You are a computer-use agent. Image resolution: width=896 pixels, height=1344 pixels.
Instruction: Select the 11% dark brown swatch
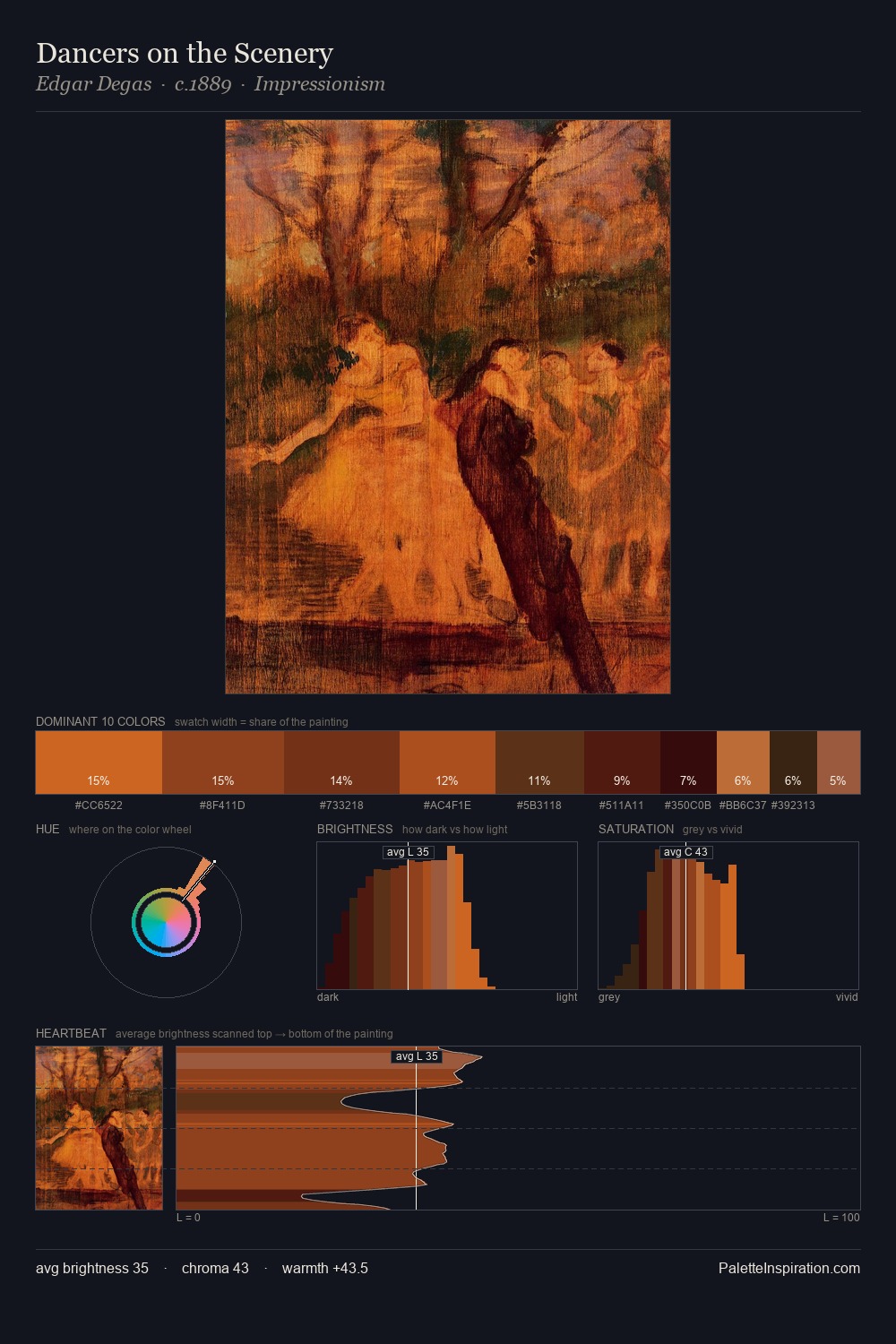point(539,762)
